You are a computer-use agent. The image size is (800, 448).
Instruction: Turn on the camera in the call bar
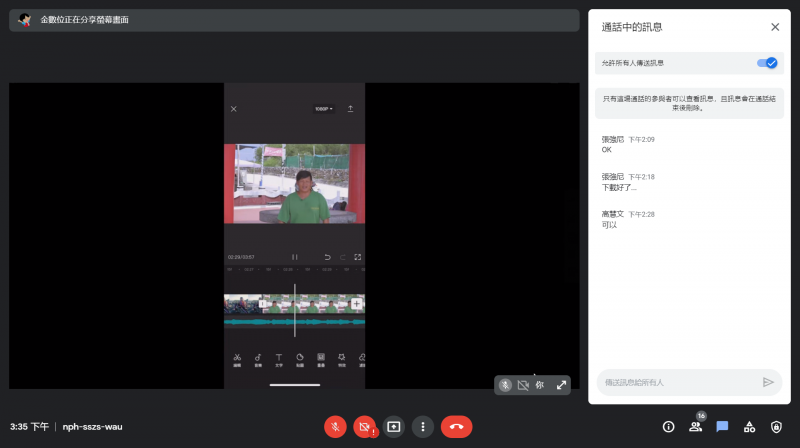[364, 426]
